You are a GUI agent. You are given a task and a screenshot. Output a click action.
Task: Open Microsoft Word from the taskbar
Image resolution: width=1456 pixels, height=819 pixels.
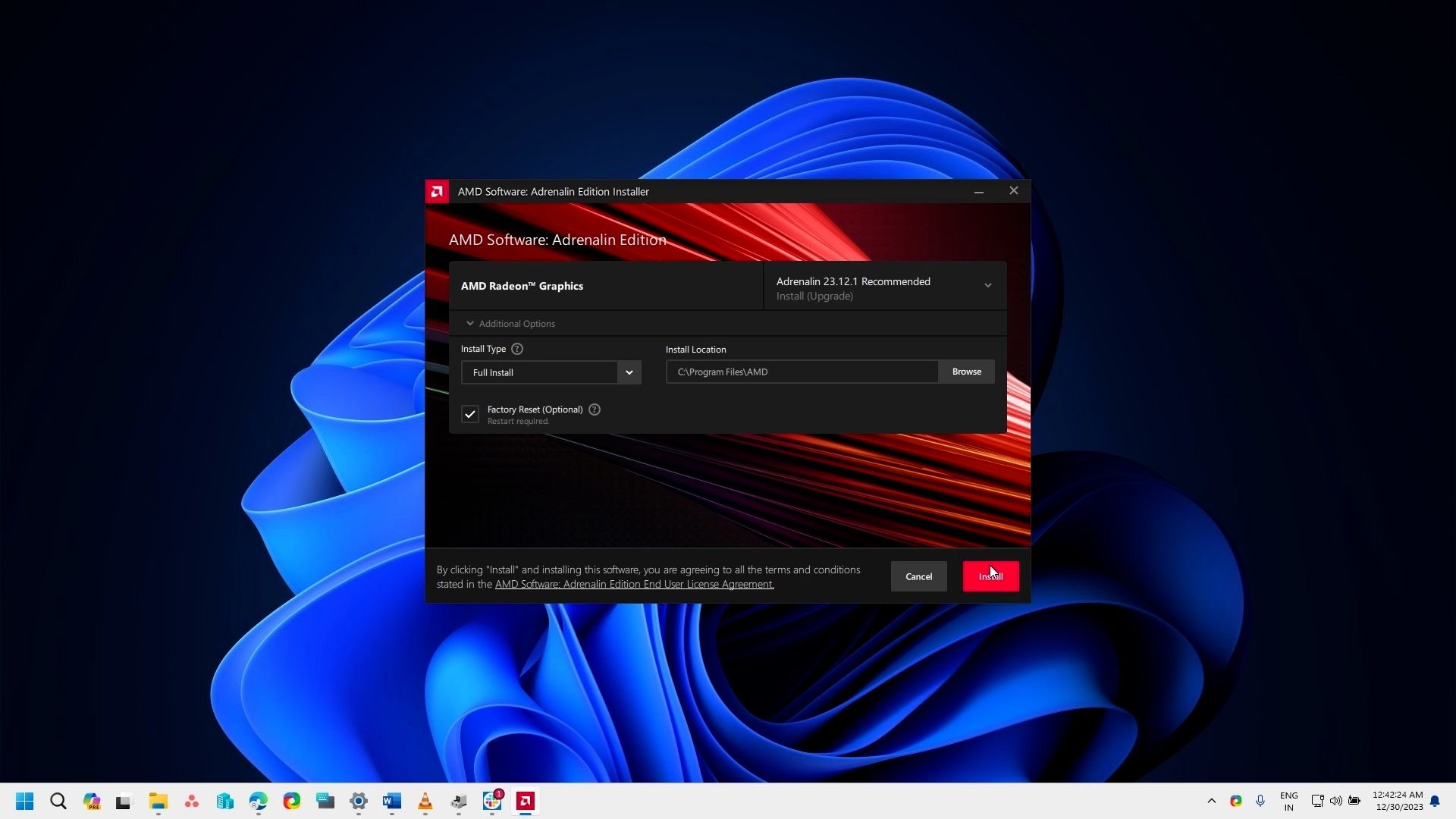tap(392, 801)
